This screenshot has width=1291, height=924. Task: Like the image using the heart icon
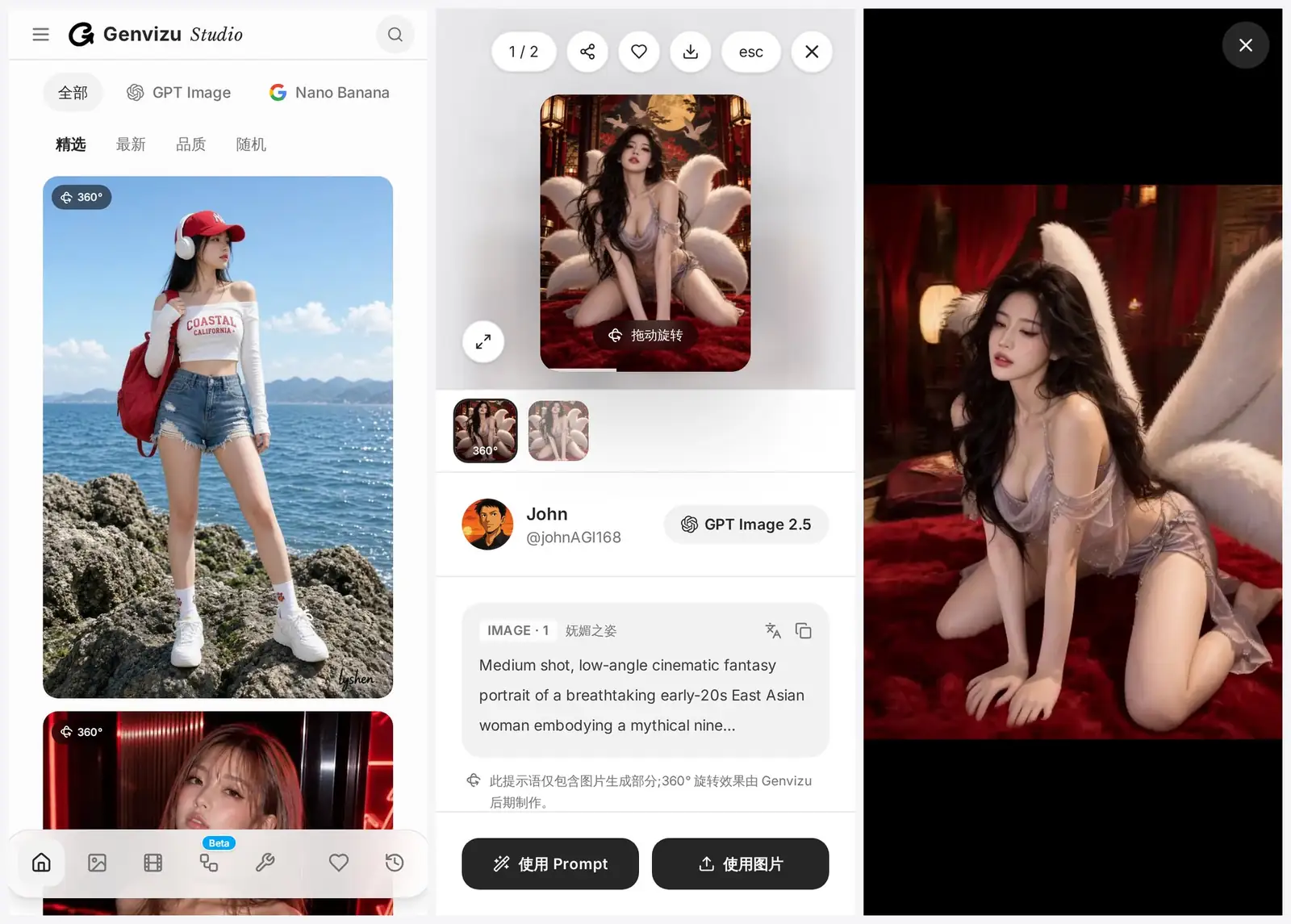[x=639, y=52]
